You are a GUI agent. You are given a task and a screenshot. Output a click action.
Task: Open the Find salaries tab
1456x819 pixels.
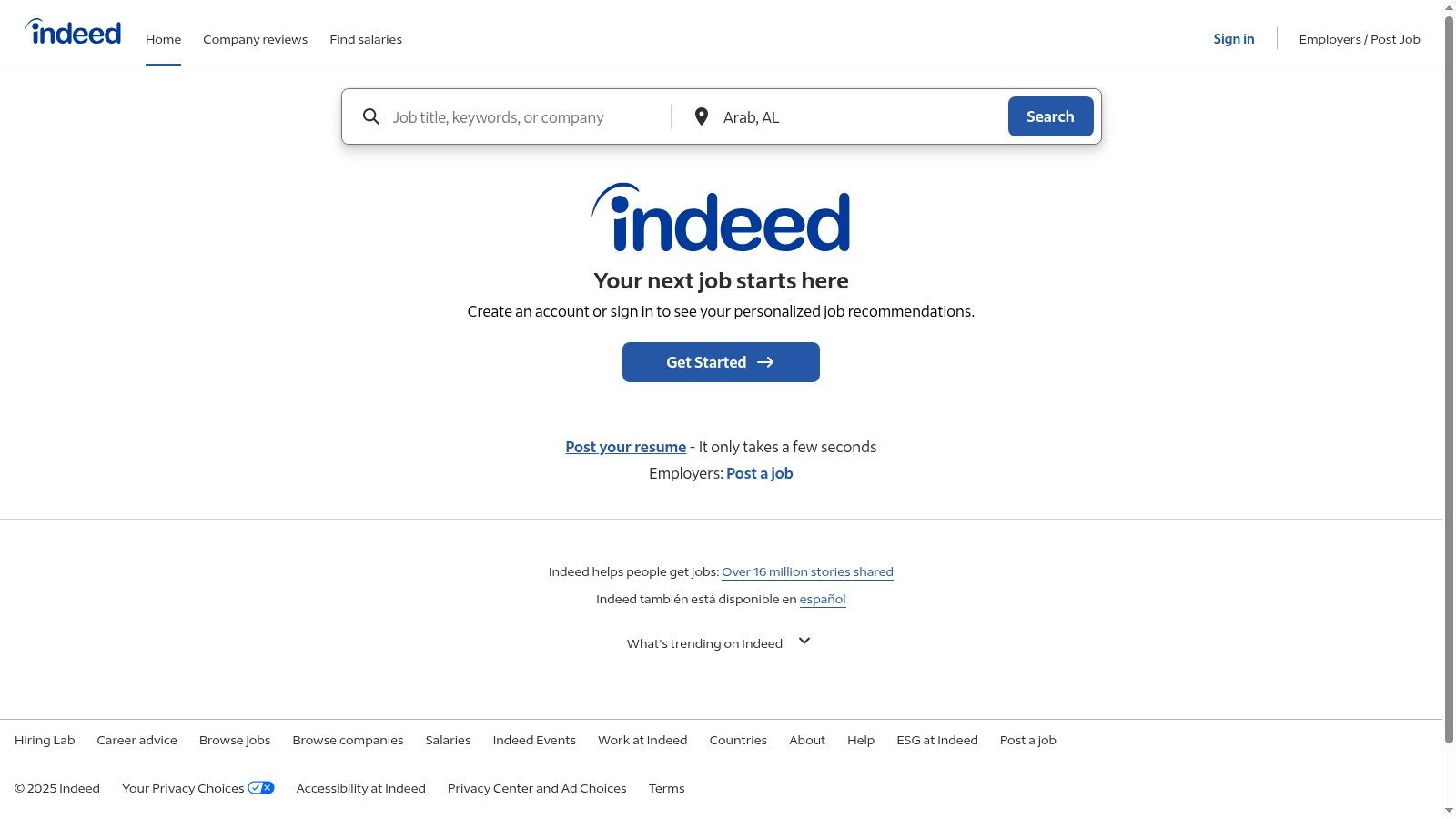(366, 39)
